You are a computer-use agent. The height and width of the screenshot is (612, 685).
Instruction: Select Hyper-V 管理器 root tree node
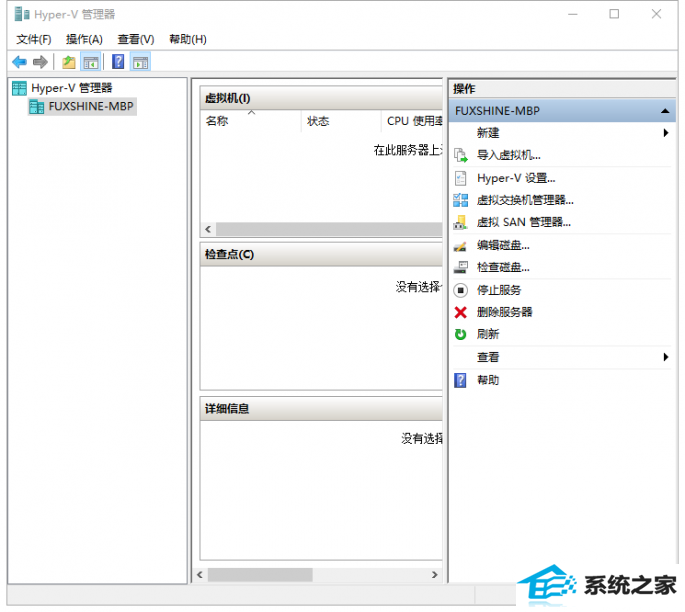pos(71,88)
